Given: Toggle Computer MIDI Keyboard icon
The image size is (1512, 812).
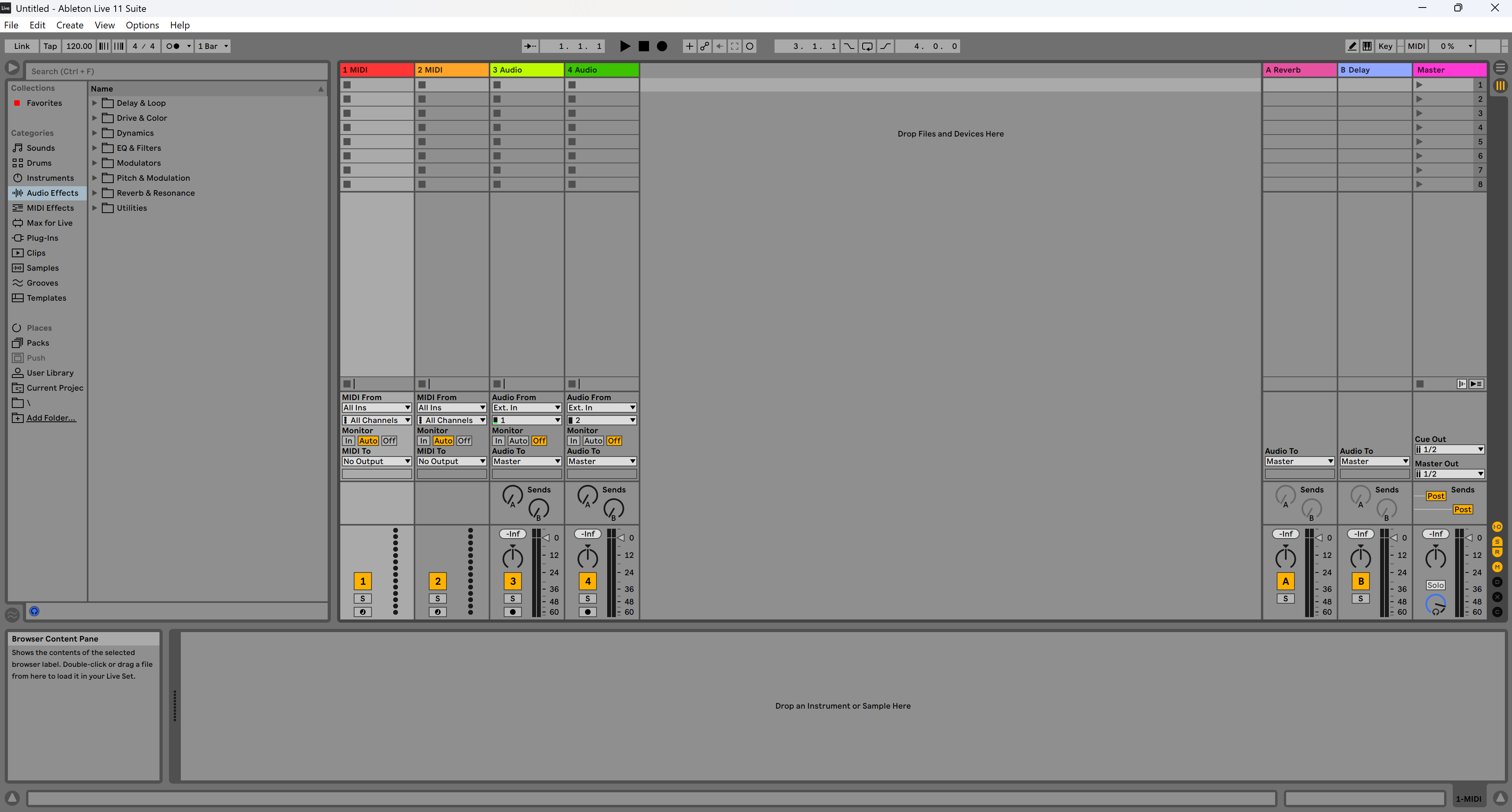Looking at the screenshot, I should [x=1367, y=46].
